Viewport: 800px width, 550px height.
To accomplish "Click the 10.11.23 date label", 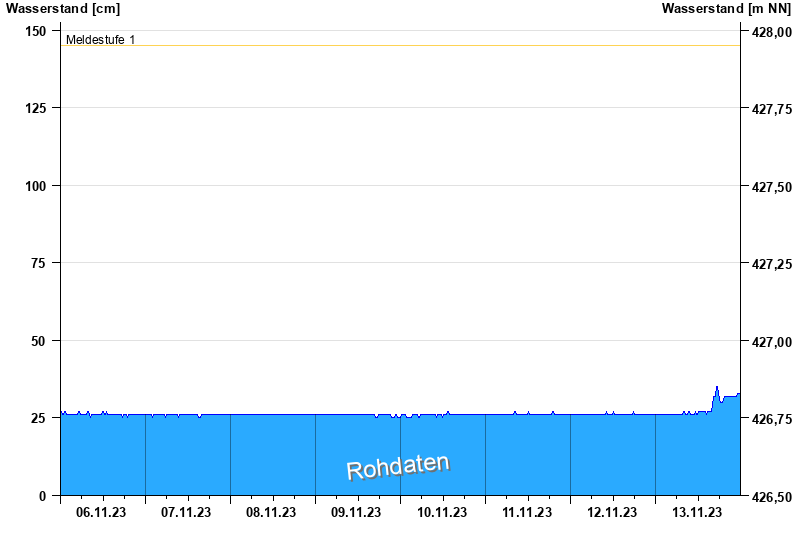I will coord(442,513).
